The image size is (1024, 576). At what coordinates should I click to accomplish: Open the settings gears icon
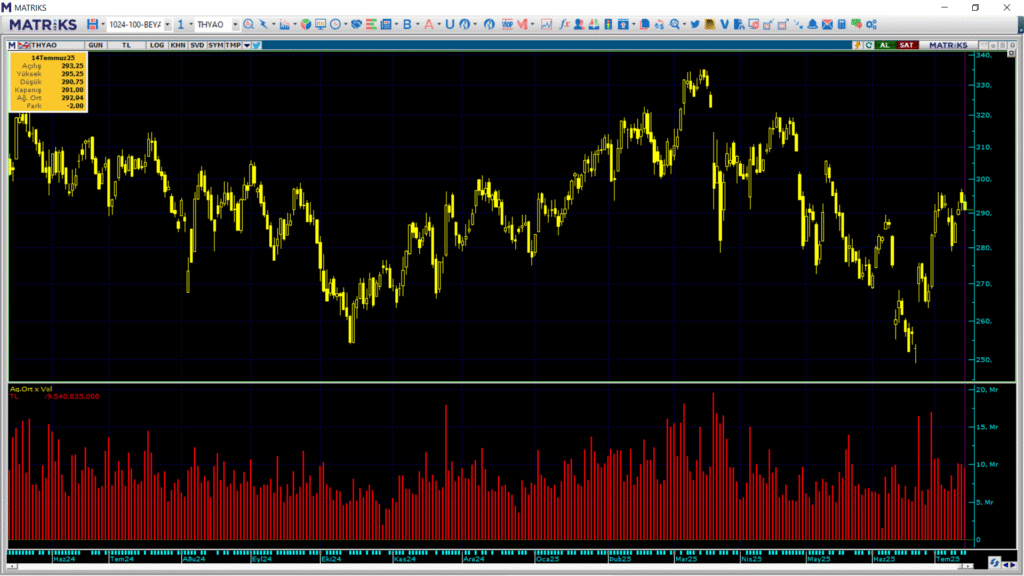tap(872, 24)
